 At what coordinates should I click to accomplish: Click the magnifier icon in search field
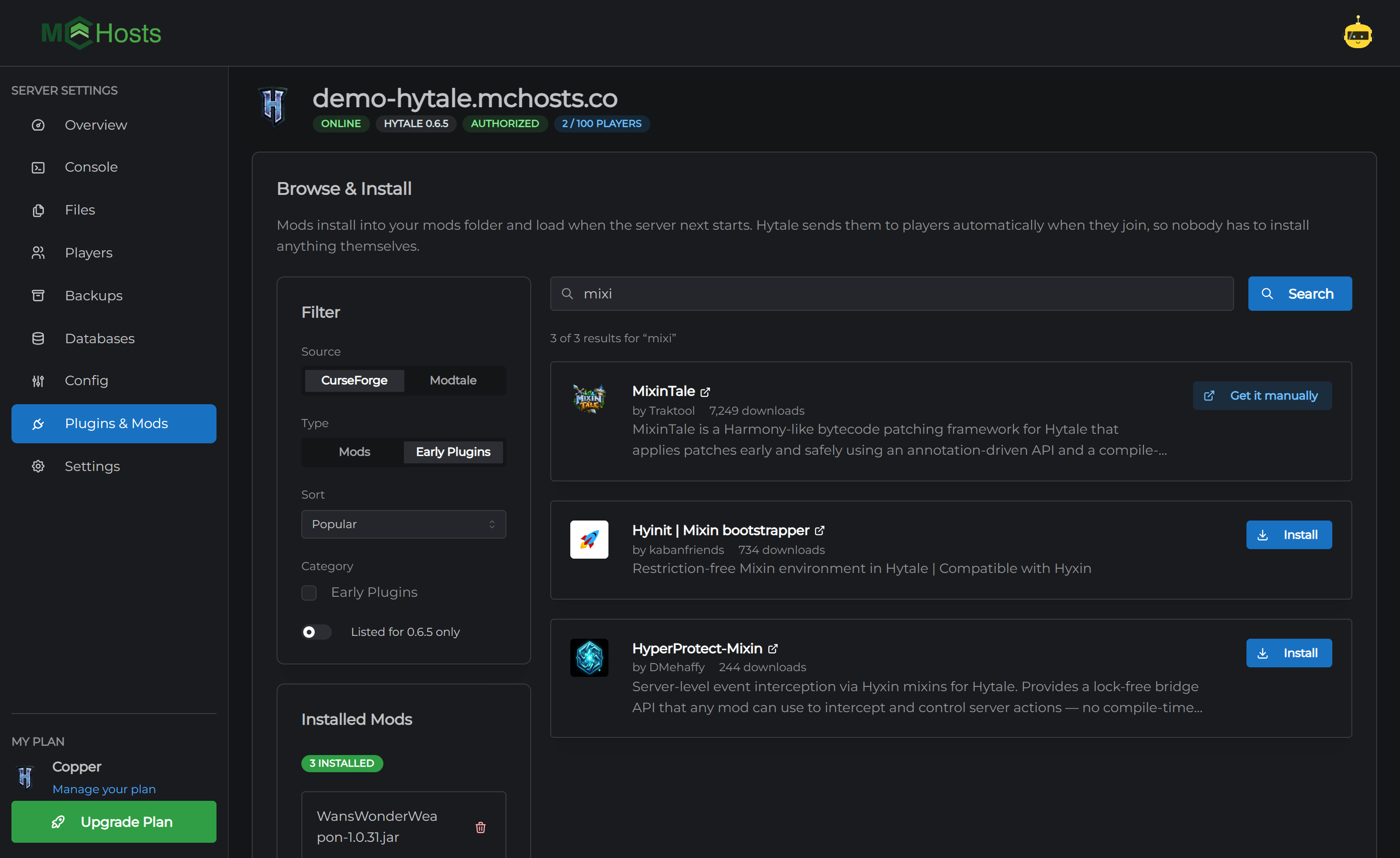click(567, 294)
